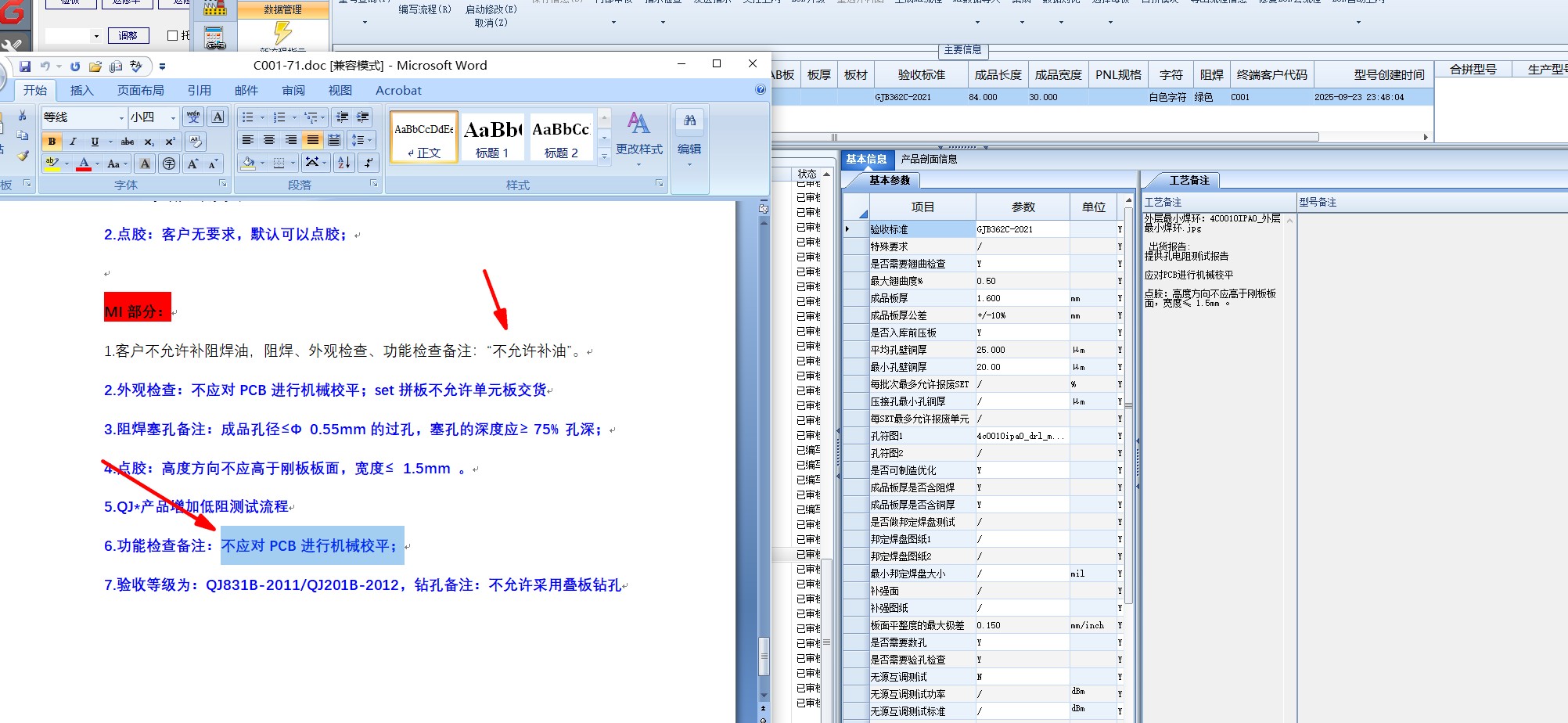The height and width of the screenshot is (723, 1568).
Task: Insert enclosed character icon
Action: point(169,164)
